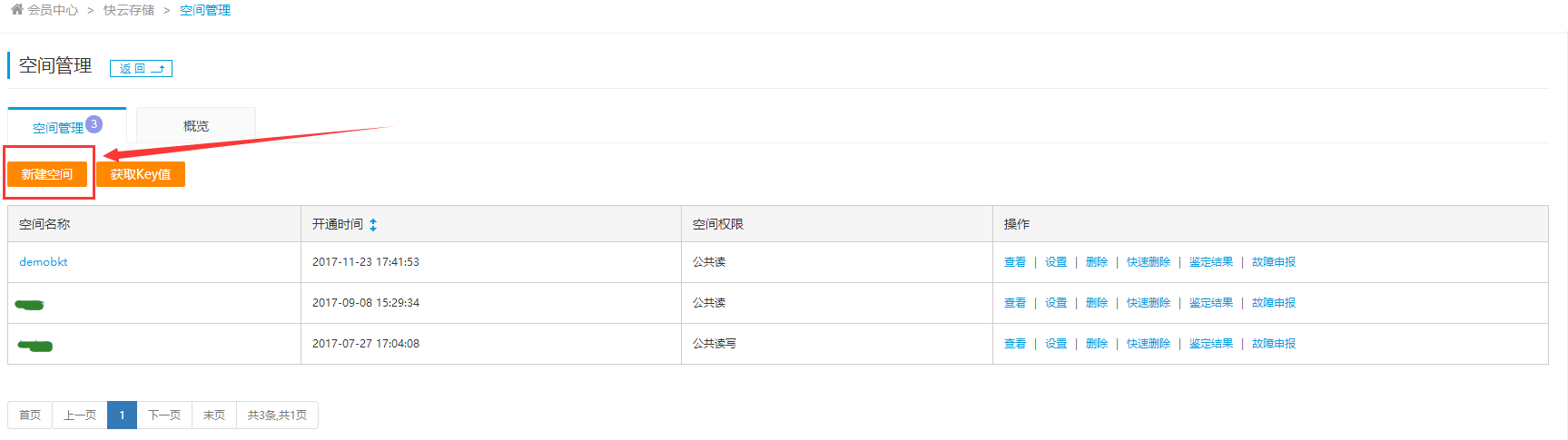Click 末页 pagination button

214,416
